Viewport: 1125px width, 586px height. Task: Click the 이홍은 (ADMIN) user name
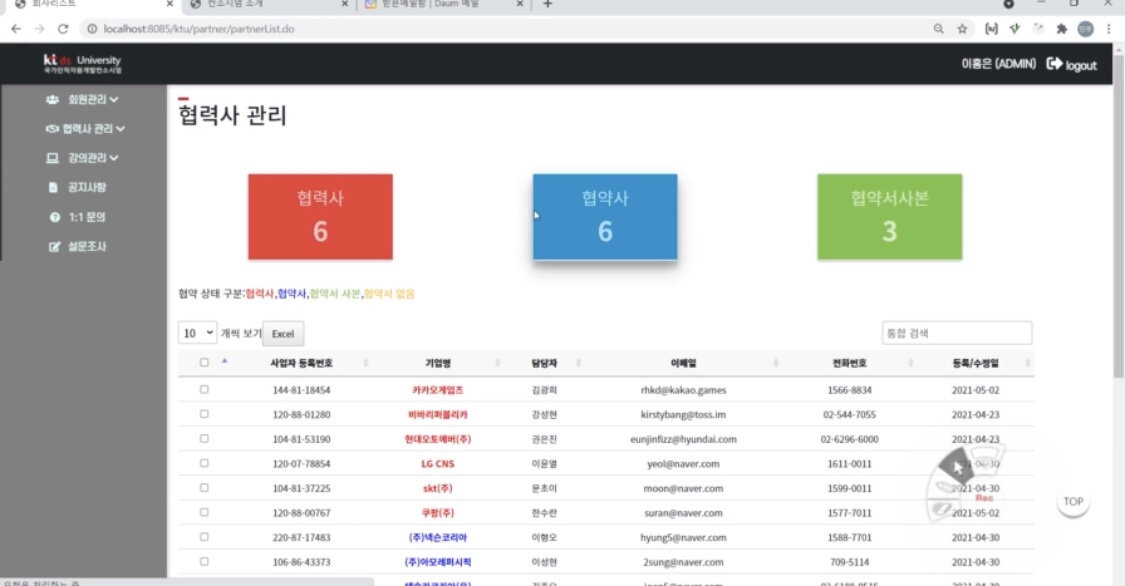[x=999, y=64]
